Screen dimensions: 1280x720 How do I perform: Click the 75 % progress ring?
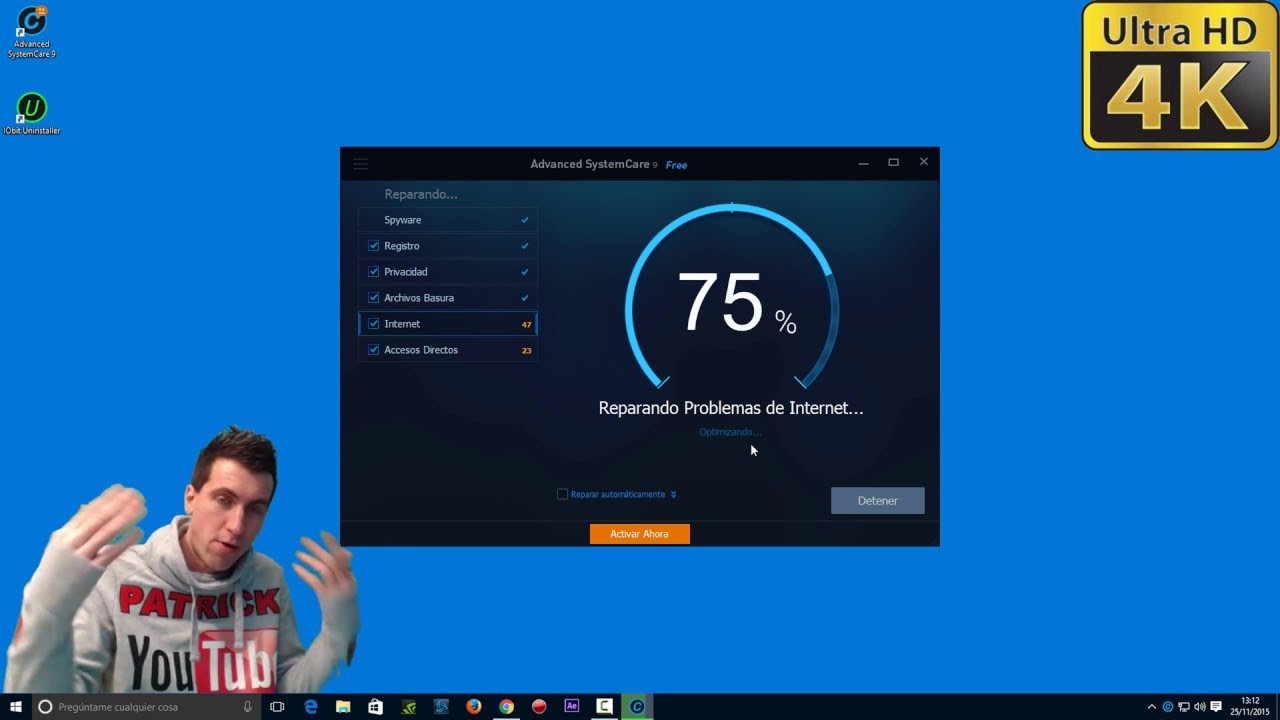click(732, 297)
